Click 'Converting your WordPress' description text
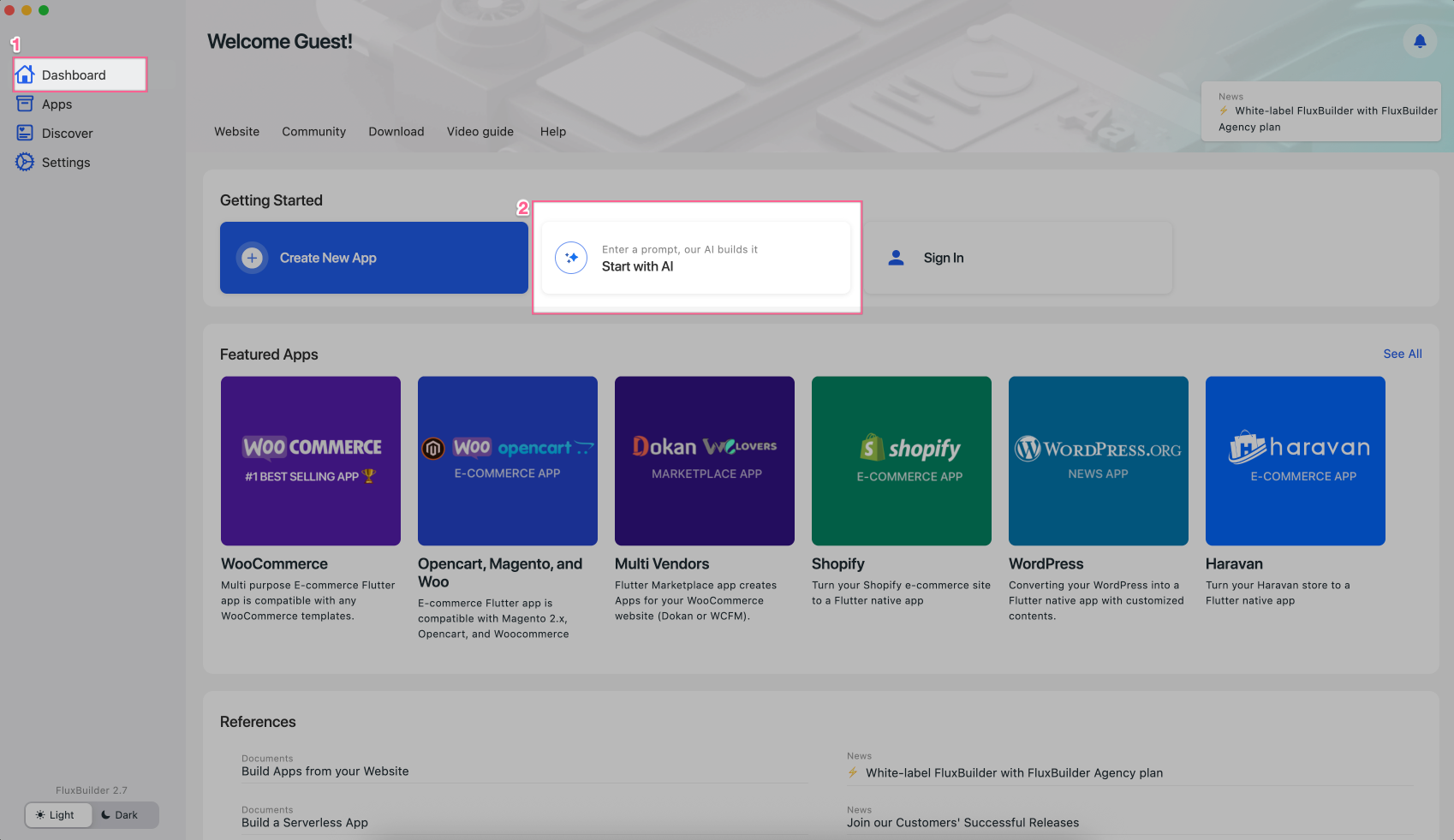 coord(1096,601)
